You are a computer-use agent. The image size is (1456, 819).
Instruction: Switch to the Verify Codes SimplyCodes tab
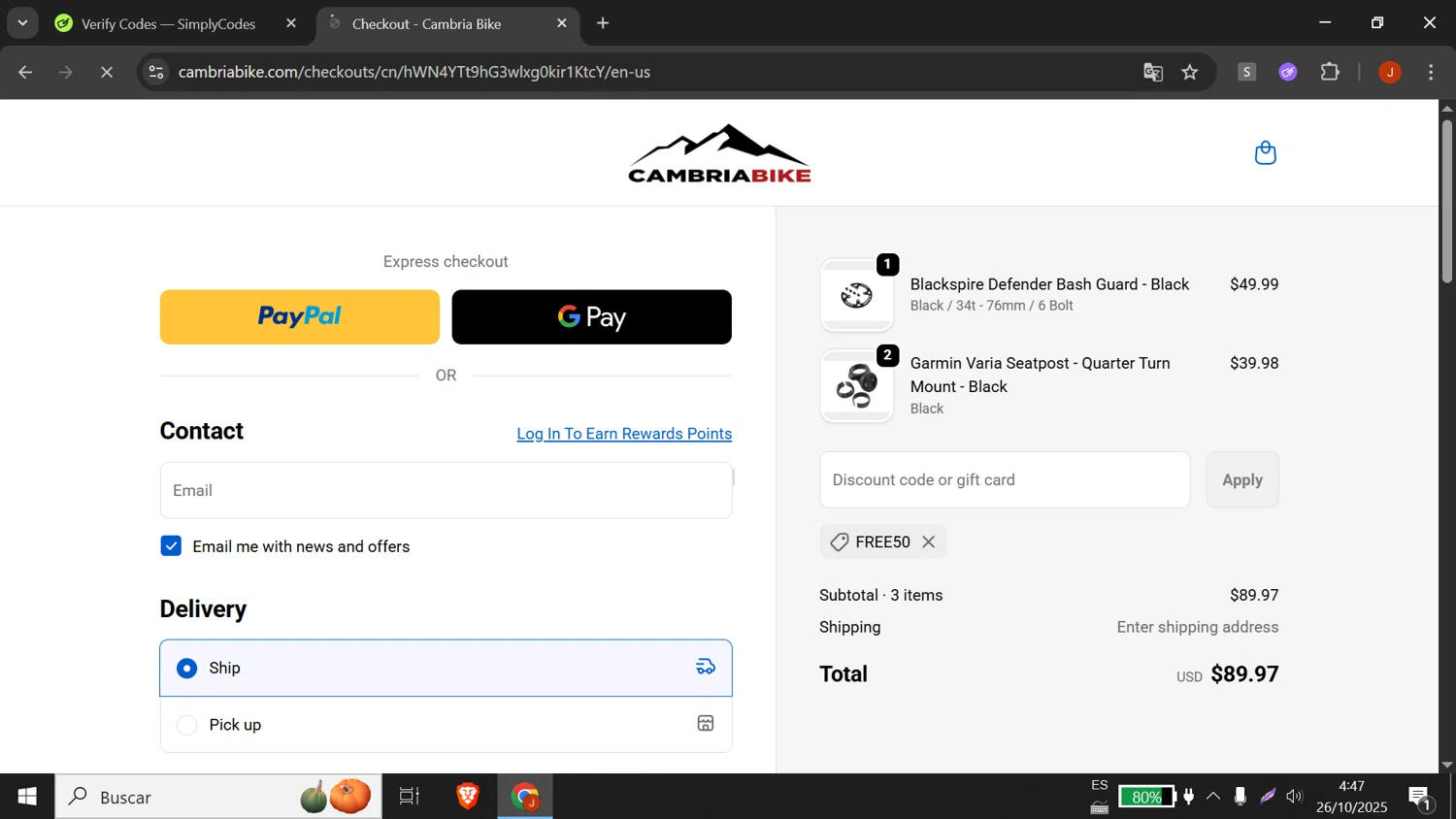[x=169, y=24]
